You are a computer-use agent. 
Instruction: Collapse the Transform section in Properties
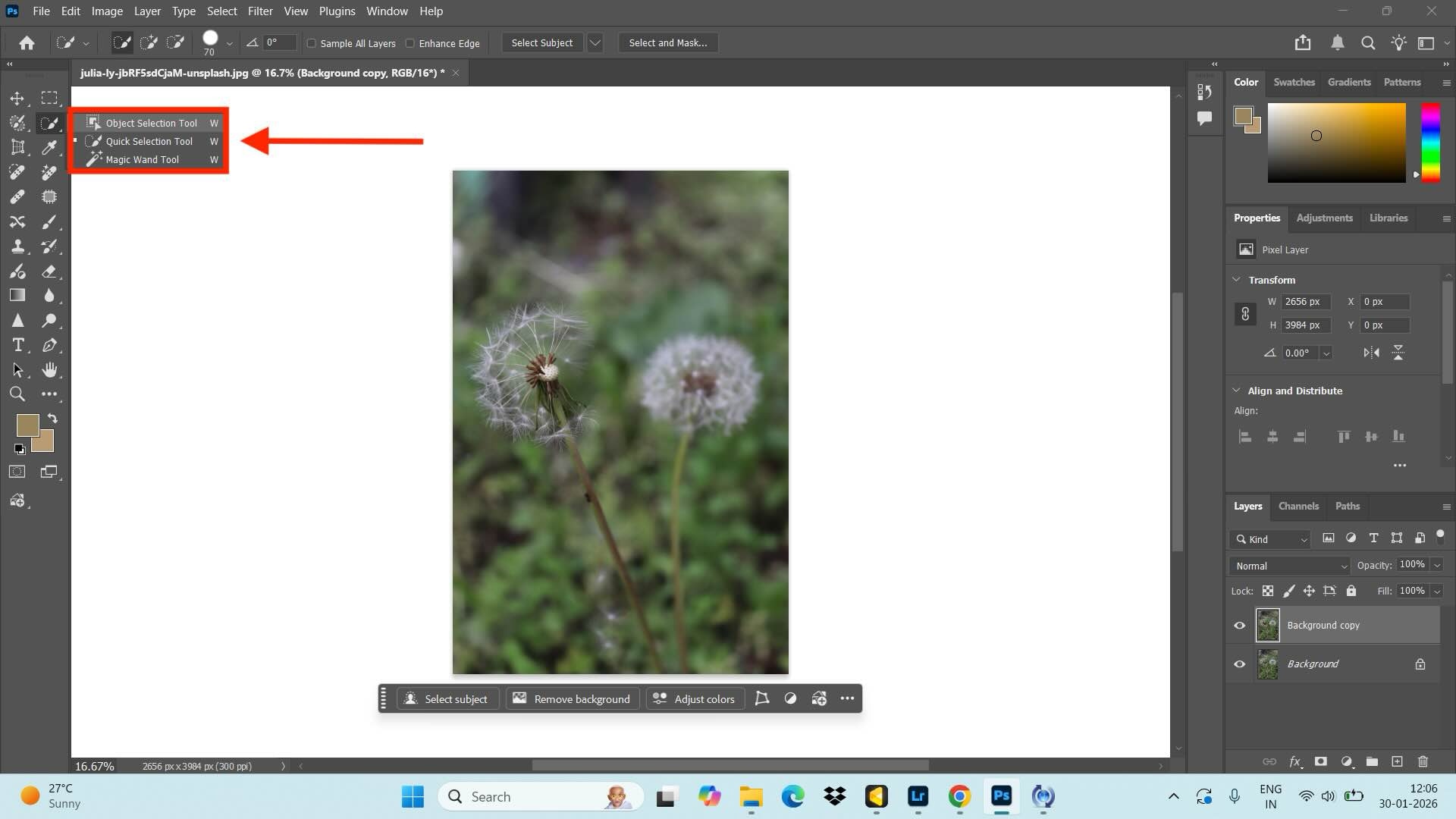(x=1237, y=280)
